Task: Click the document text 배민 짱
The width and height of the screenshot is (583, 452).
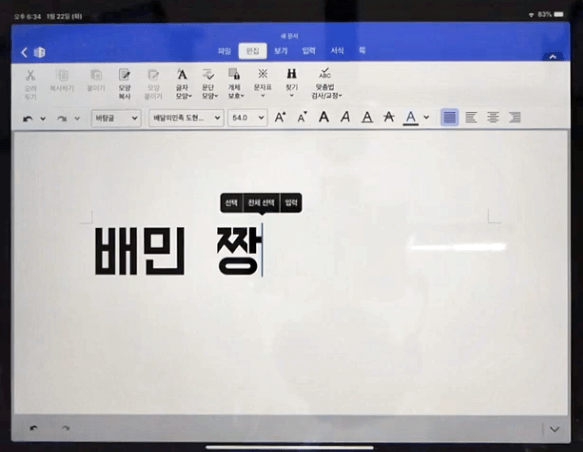Action: (x=177, y=251)
